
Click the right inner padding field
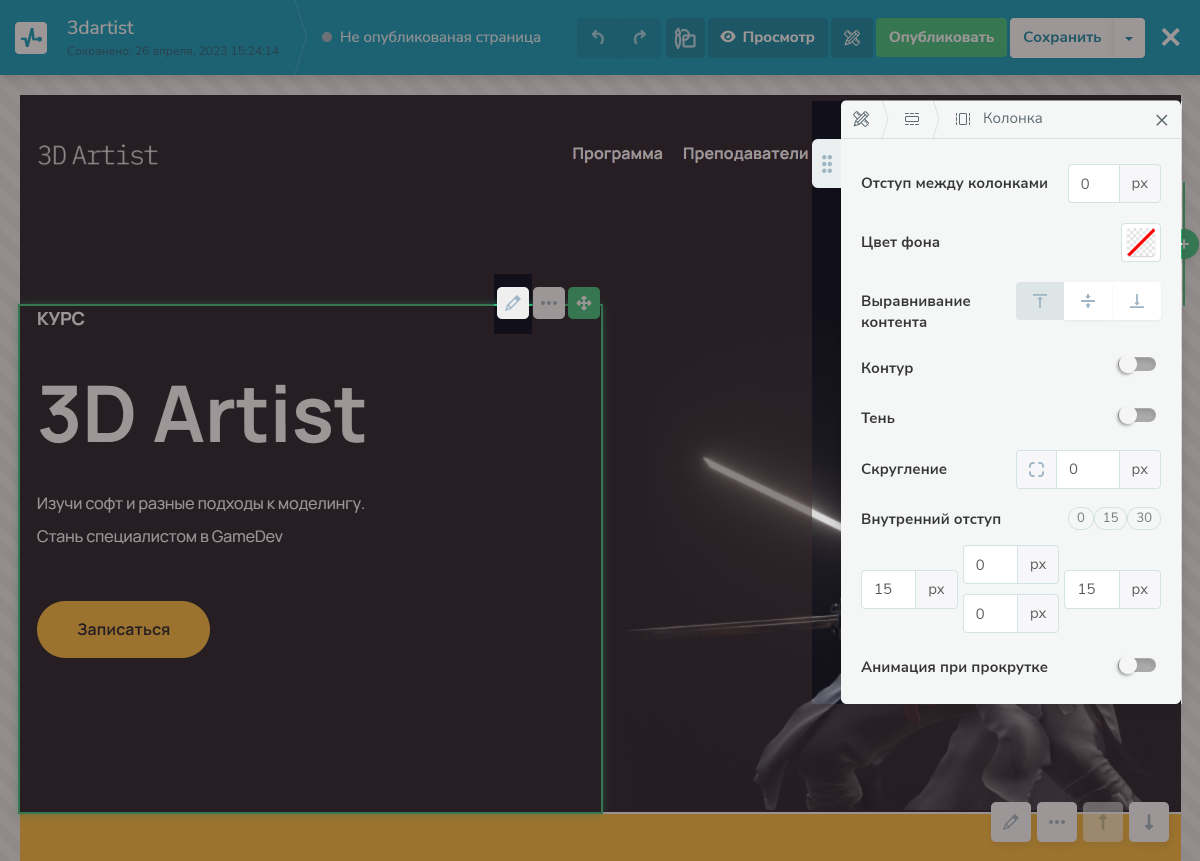1092,589
